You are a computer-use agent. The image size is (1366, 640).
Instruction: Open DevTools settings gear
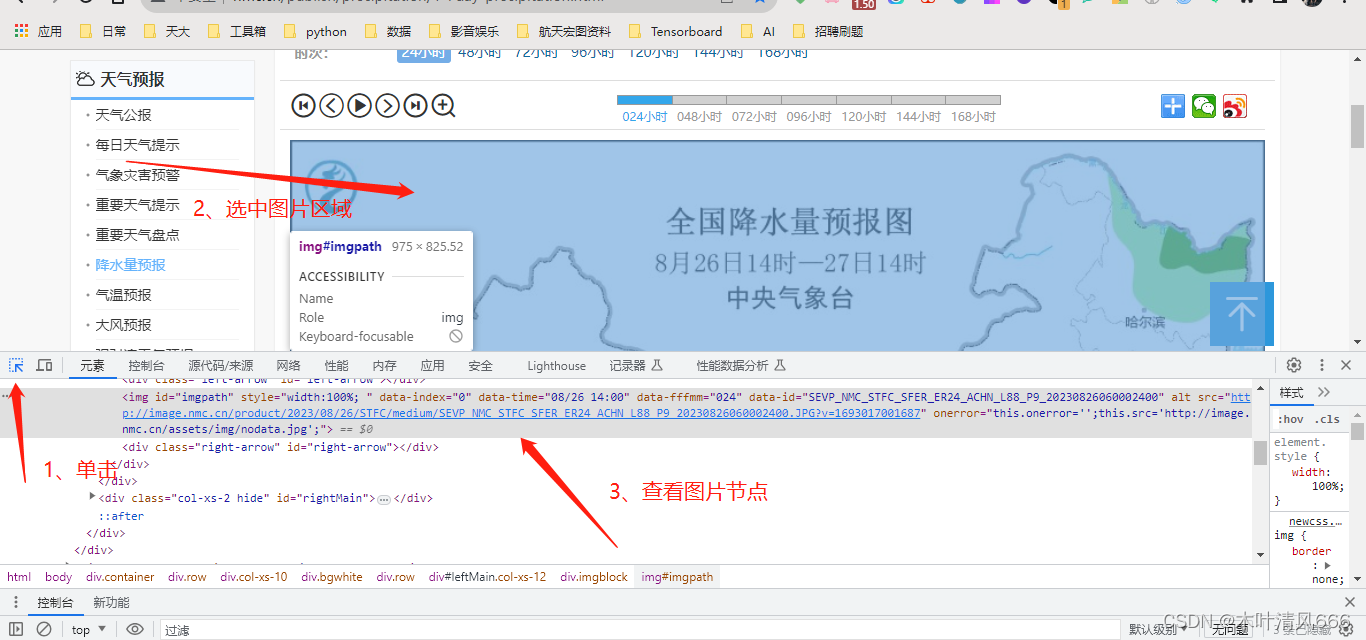(x=1294, y=365)
